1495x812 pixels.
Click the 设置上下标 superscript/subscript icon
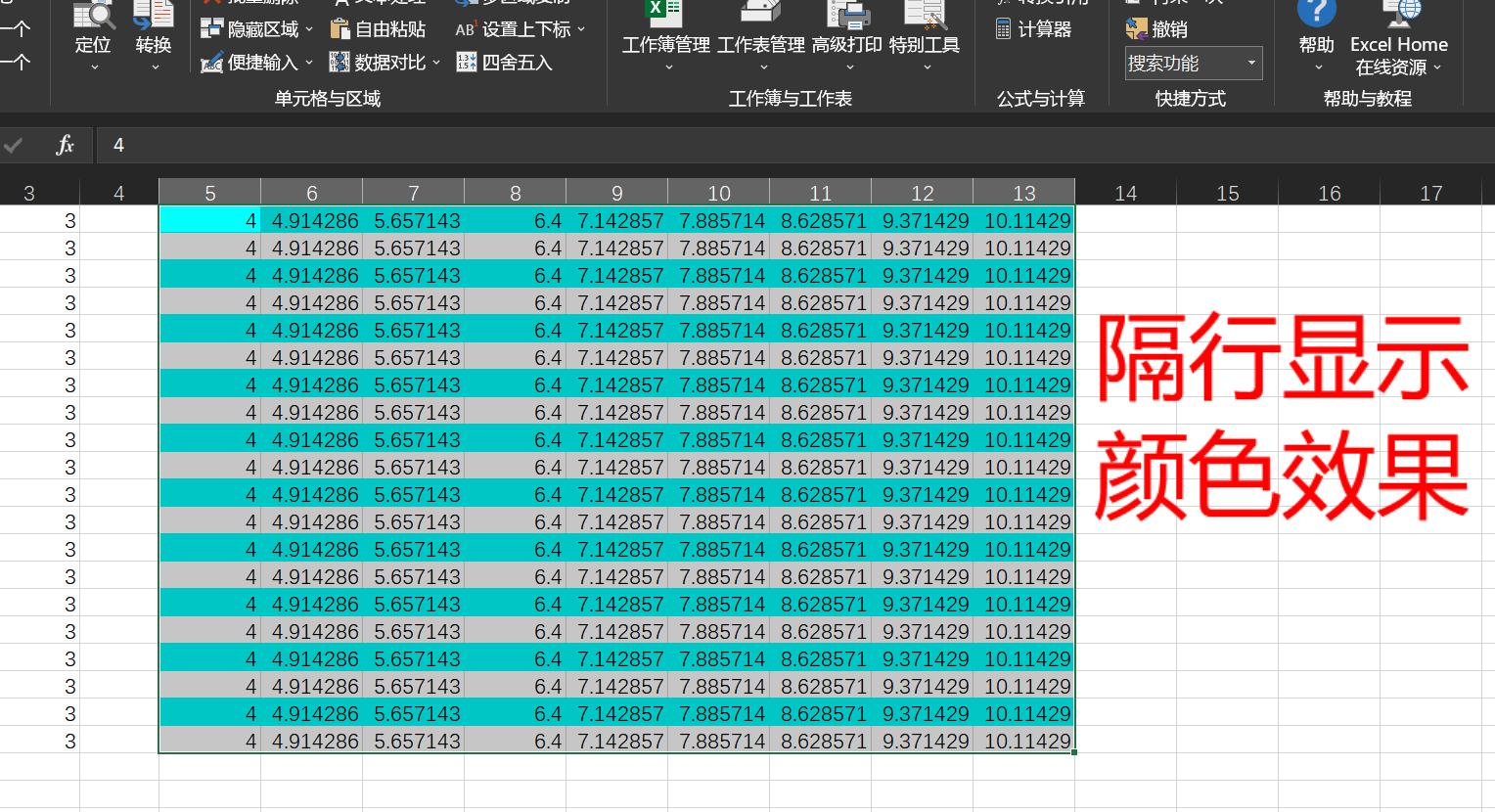point(465,29)
